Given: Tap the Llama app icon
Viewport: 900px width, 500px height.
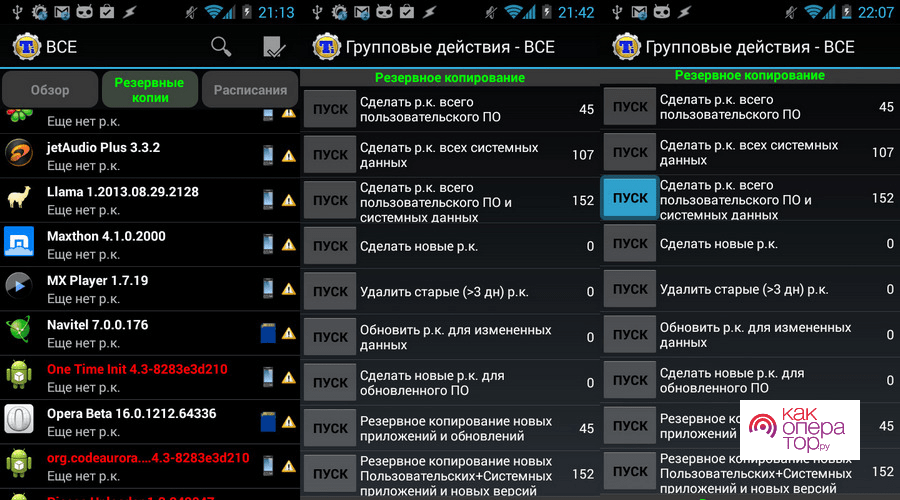Looking at the screenshot, I should click(20, 199).
